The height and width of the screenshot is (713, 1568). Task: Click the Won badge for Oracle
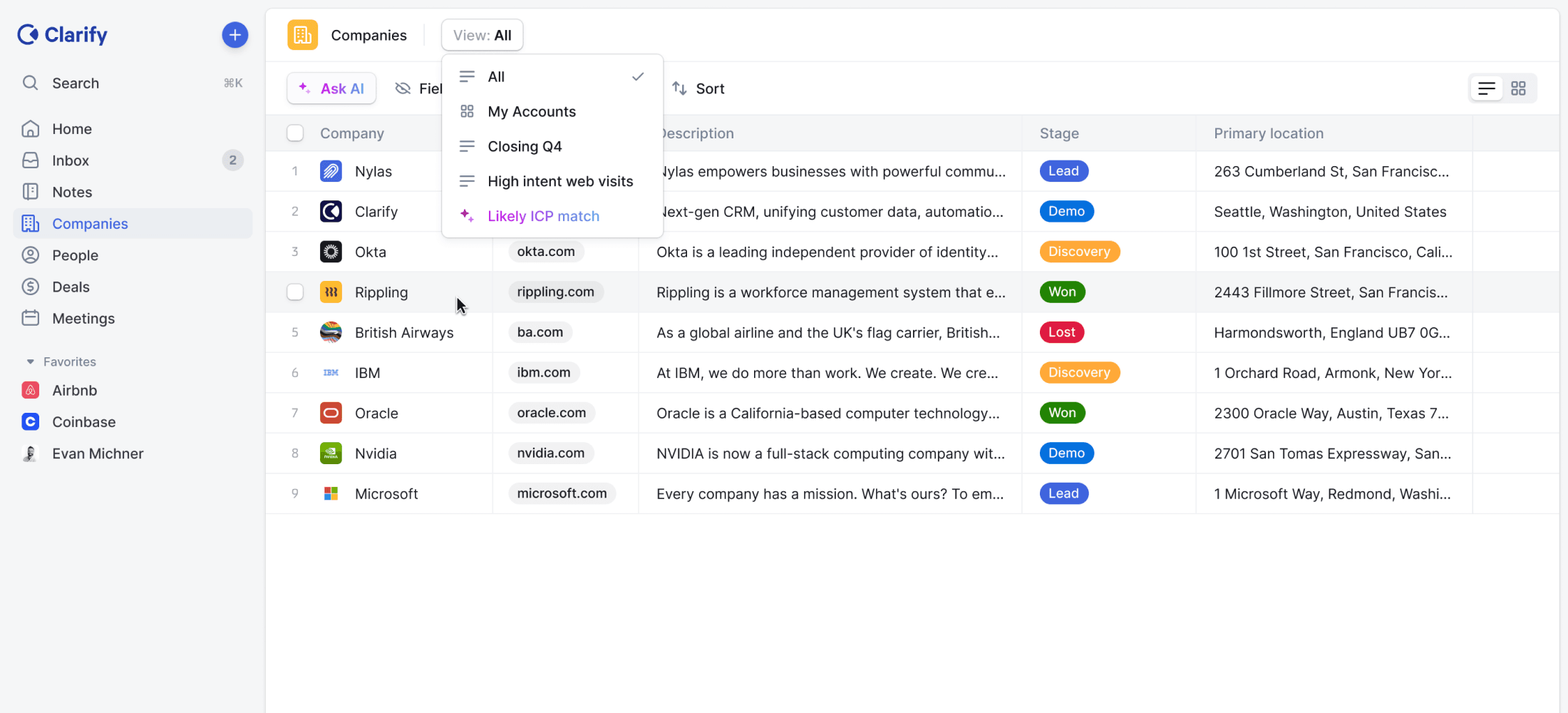(x=1062, y=413)
